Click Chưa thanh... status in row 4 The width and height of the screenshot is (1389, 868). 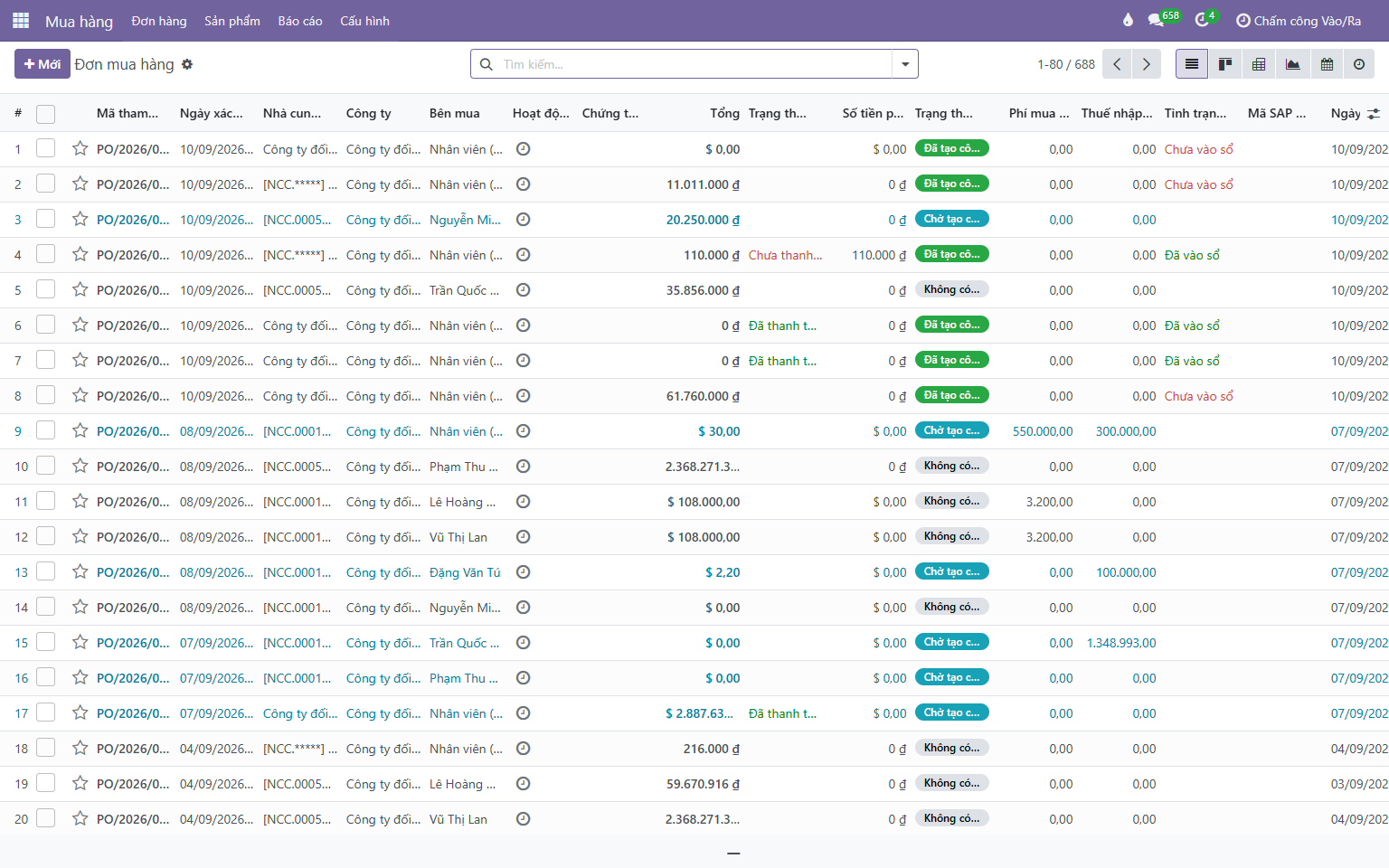(786, 255)
